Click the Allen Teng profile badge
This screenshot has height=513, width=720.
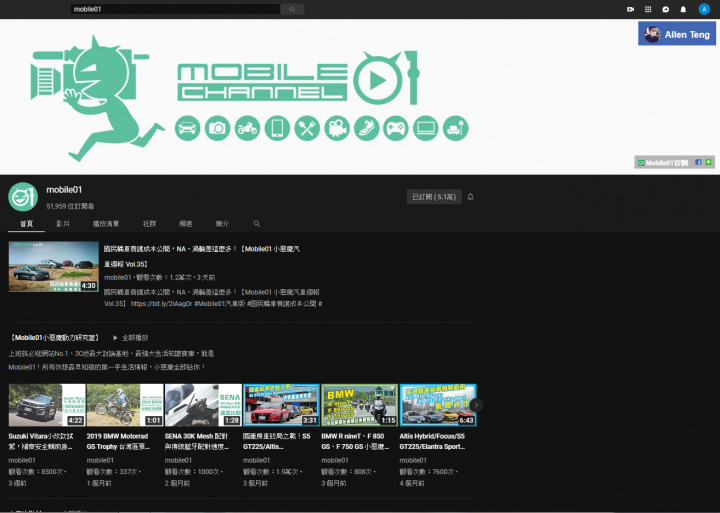[676, 34]
